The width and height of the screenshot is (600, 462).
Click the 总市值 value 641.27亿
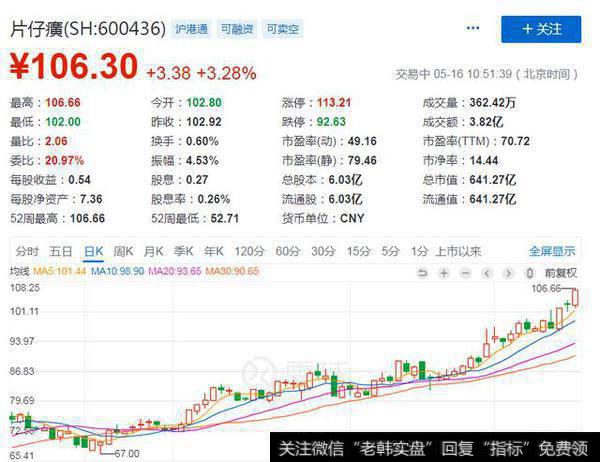[493, 180]
